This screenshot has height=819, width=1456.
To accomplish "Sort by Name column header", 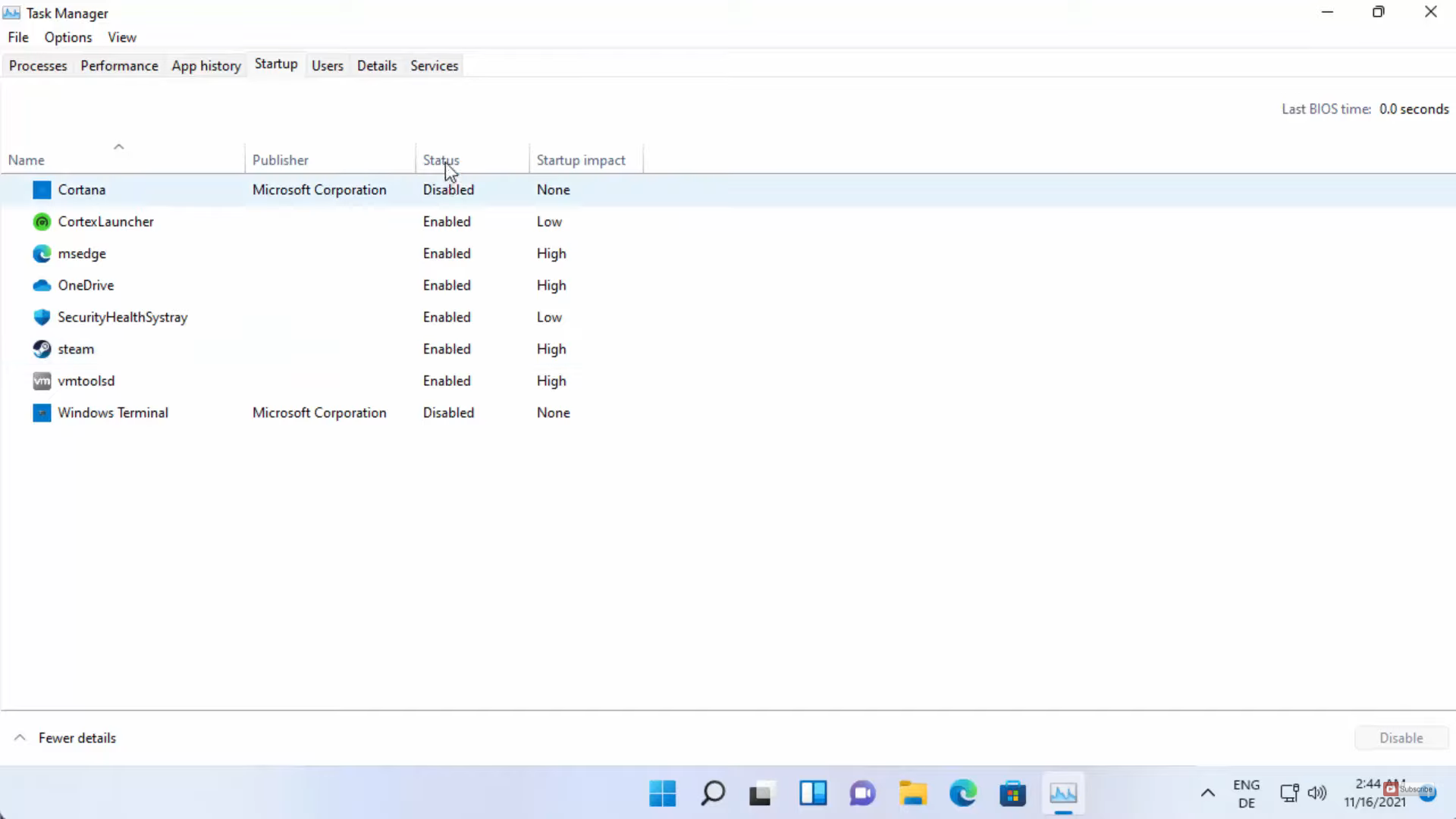I will (x=27, y=160).
